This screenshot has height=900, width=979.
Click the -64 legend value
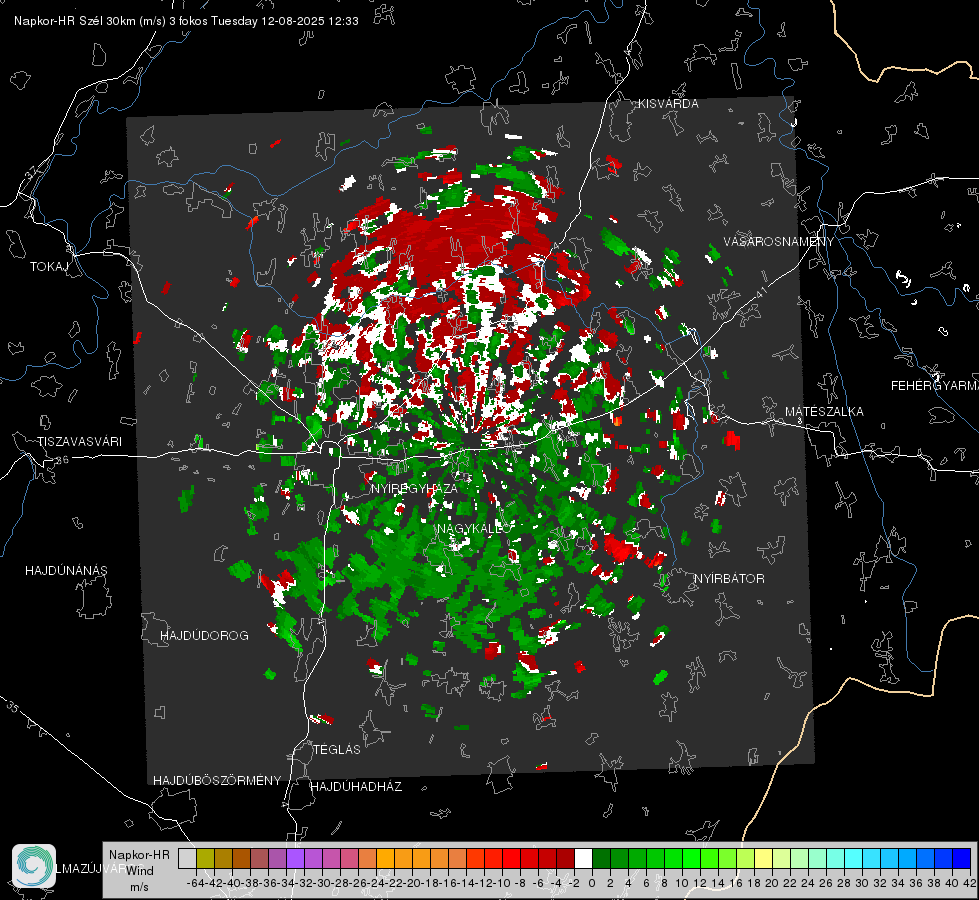(196, 883)
